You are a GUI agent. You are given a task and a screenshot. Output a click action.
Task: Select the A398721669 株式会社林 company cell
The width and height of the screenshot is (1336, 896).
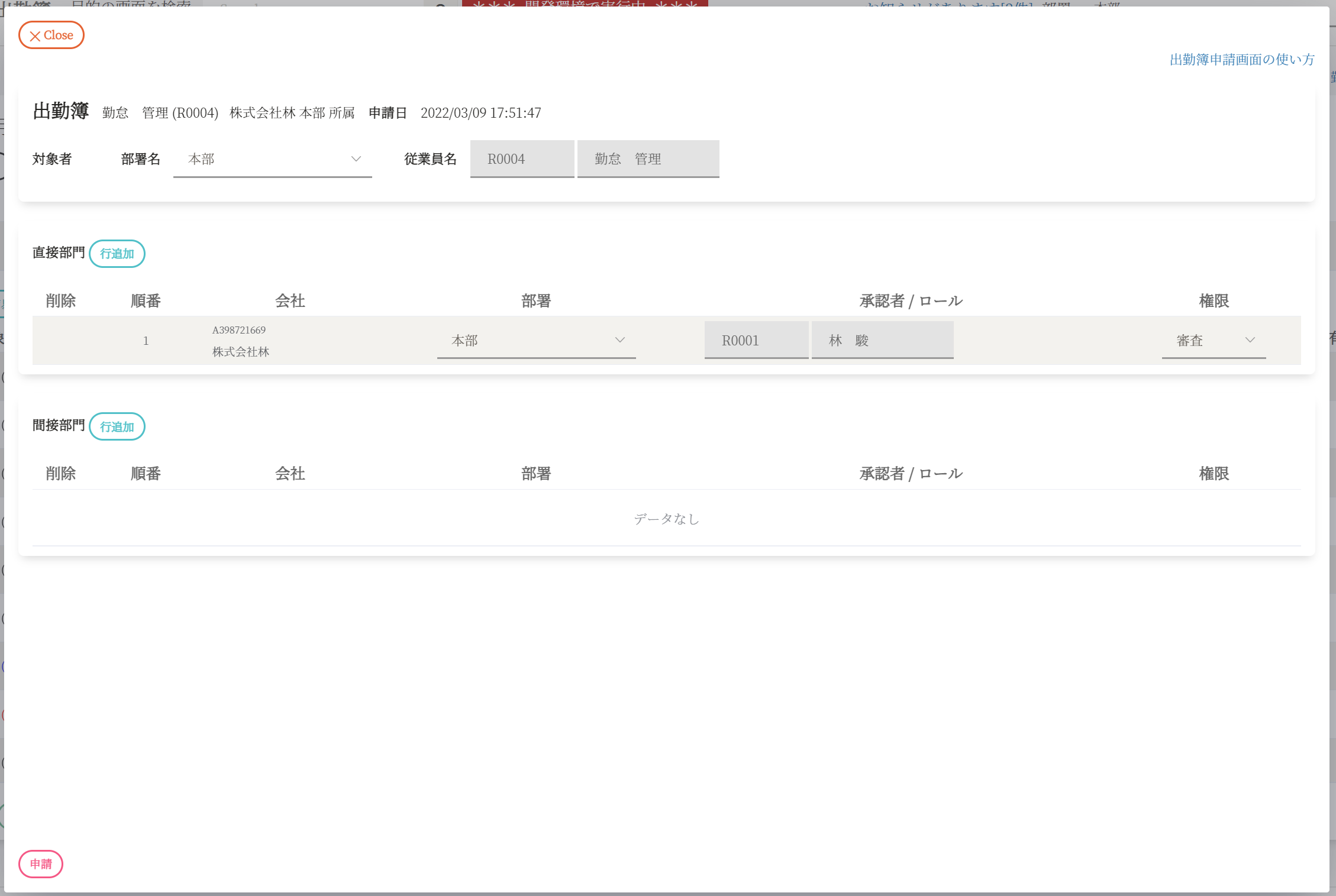coord(241,341)
